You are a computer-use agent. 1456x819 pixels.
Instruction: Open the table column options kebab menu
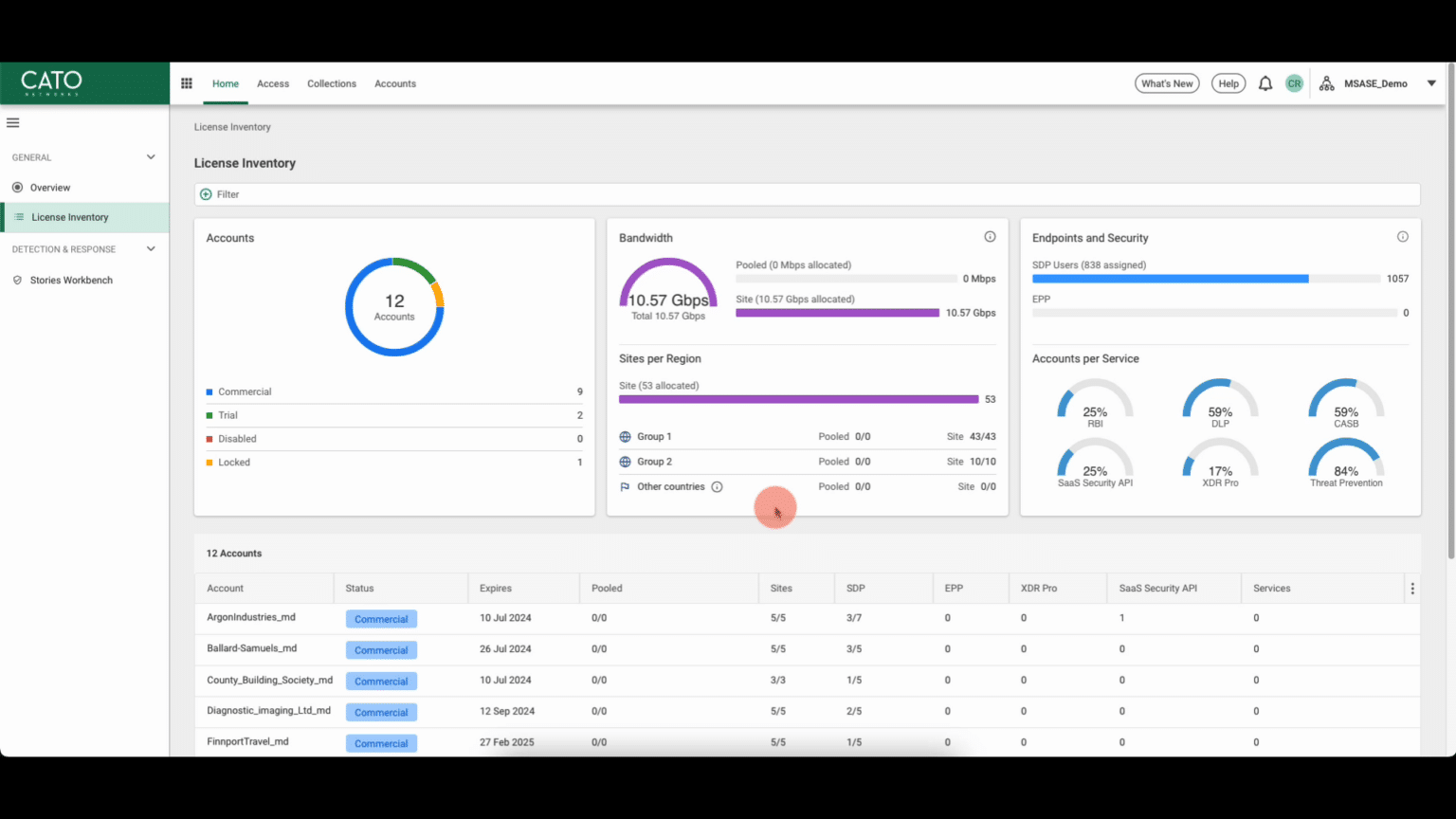point(1412,589)
